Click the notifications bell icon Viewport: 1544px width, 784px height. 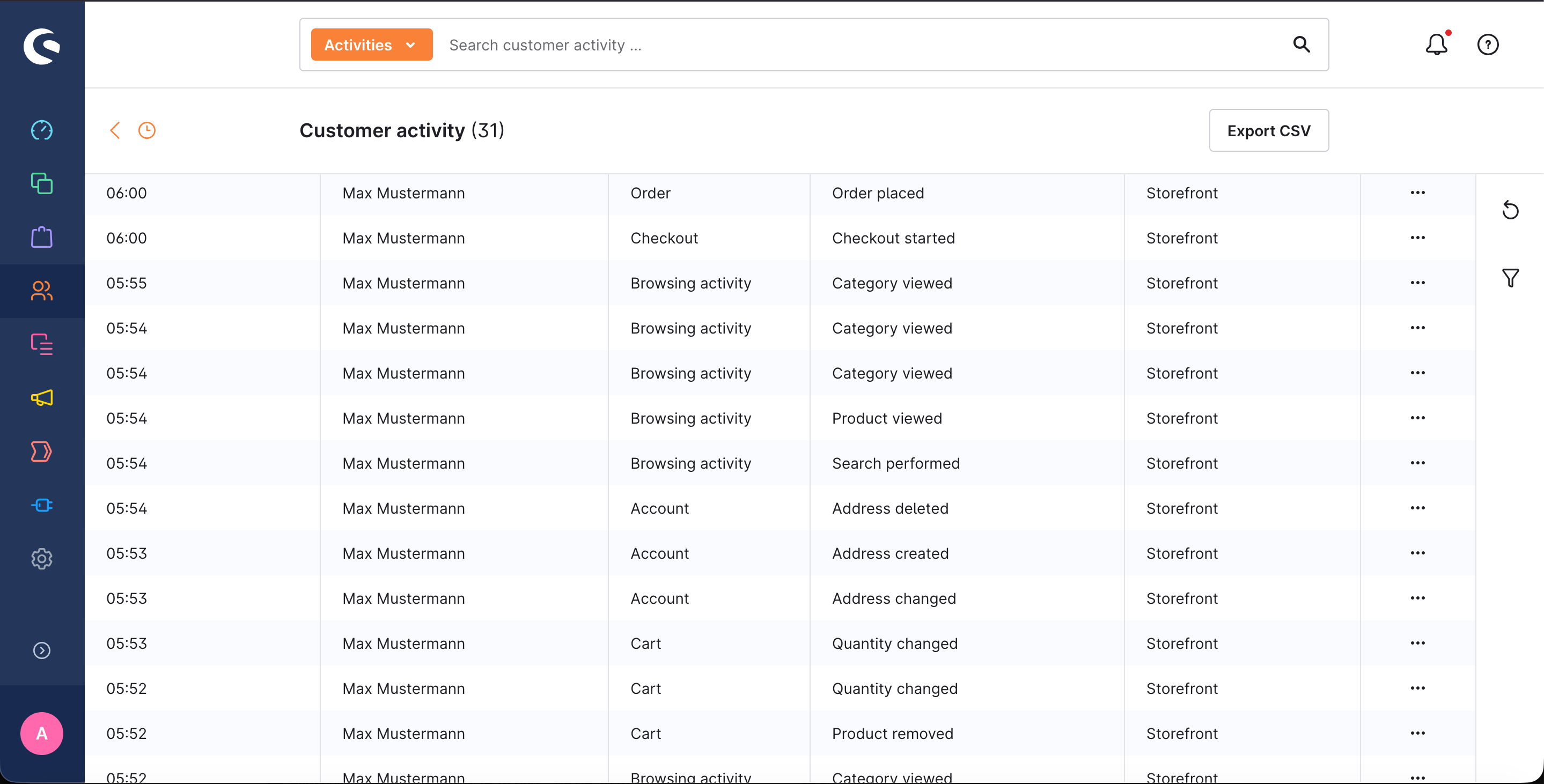coord(1436,45)
